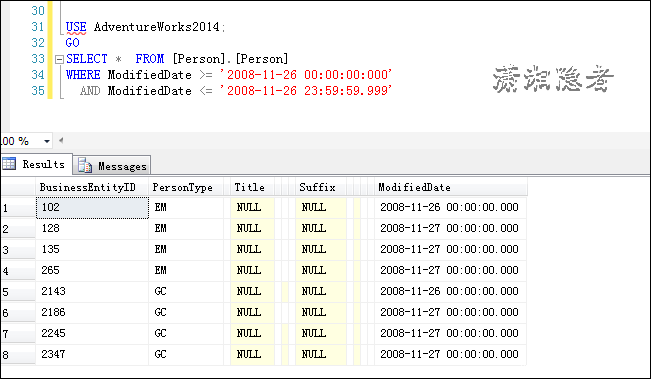This screenshot has height=379, width=651.
Task: Click the ModifiedDate cell in row 2143
Action: pyautogui.click(x=450, y=291)
